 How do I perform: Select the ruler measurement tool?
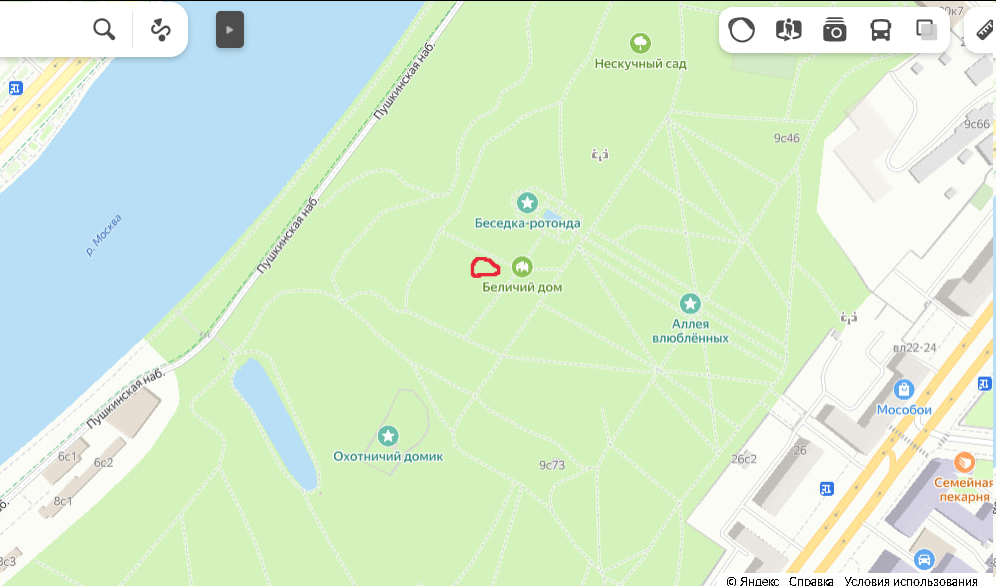[x=985, y=30]
